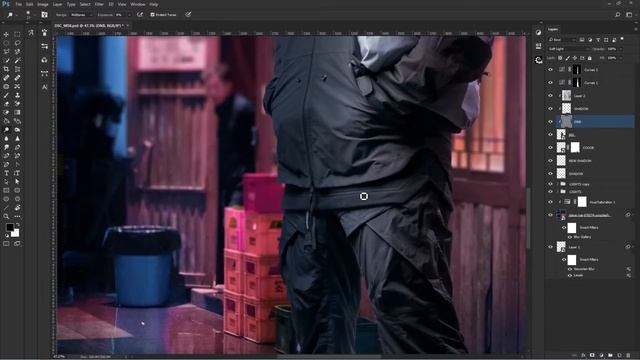The width and height of the screenshot is (640, 360).
Task: Lock image pixels brush icon
Action: click(x=567, y=58)
